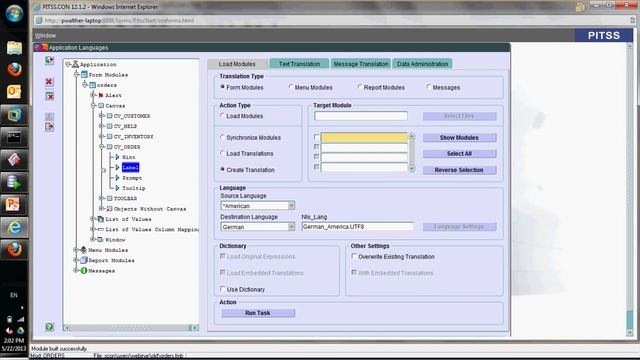
Task: Click the exit door icon in left toolbar
Action: click(49, 127)
